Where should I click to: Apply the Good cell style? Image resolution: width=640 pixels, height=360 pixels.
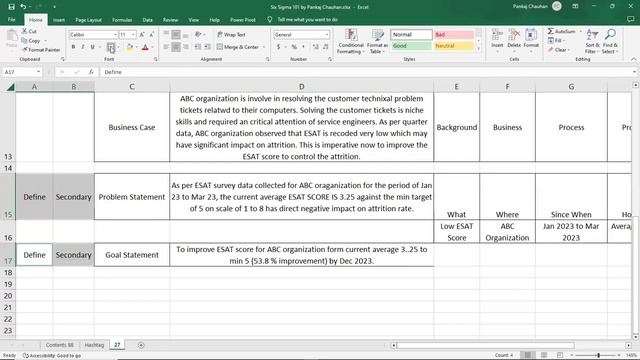tap(411, 46)
